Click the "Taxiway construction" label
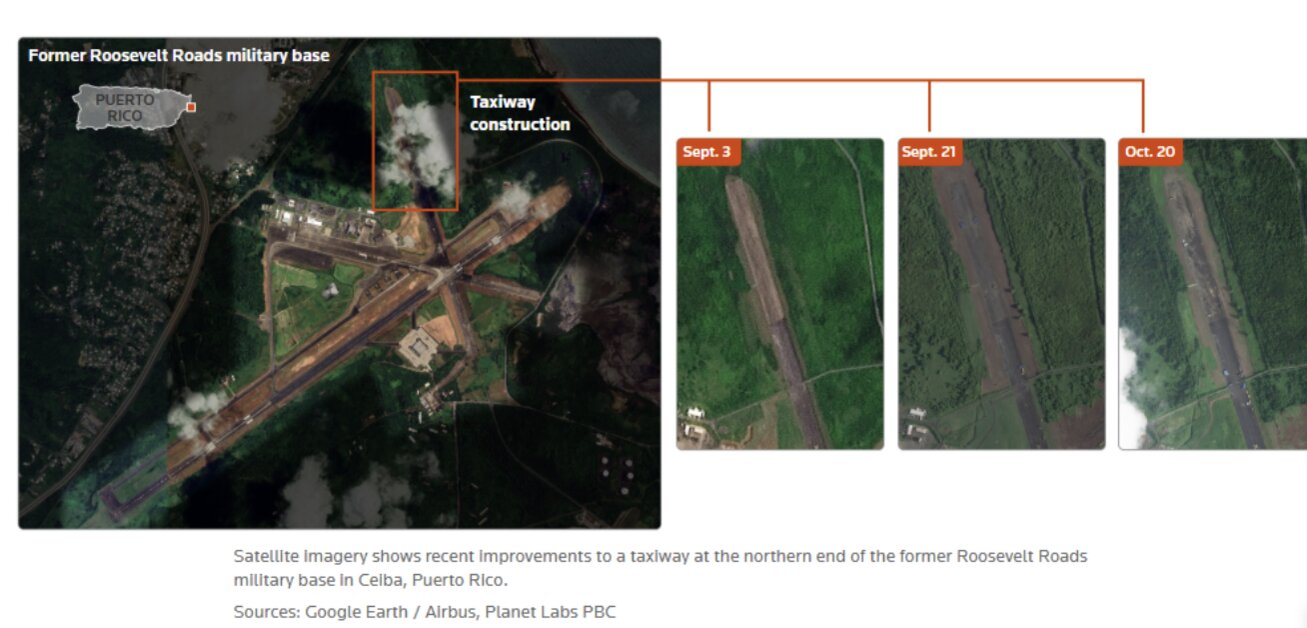 (x=519, y=113)
